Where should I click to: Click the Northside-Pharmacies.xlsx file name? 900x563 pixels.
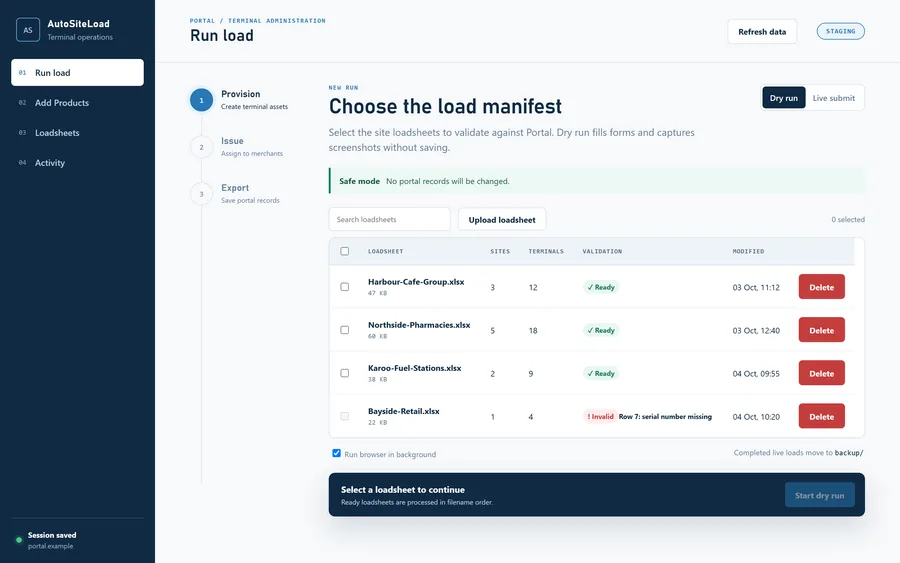pyautogui.click(x=419, y=325)
